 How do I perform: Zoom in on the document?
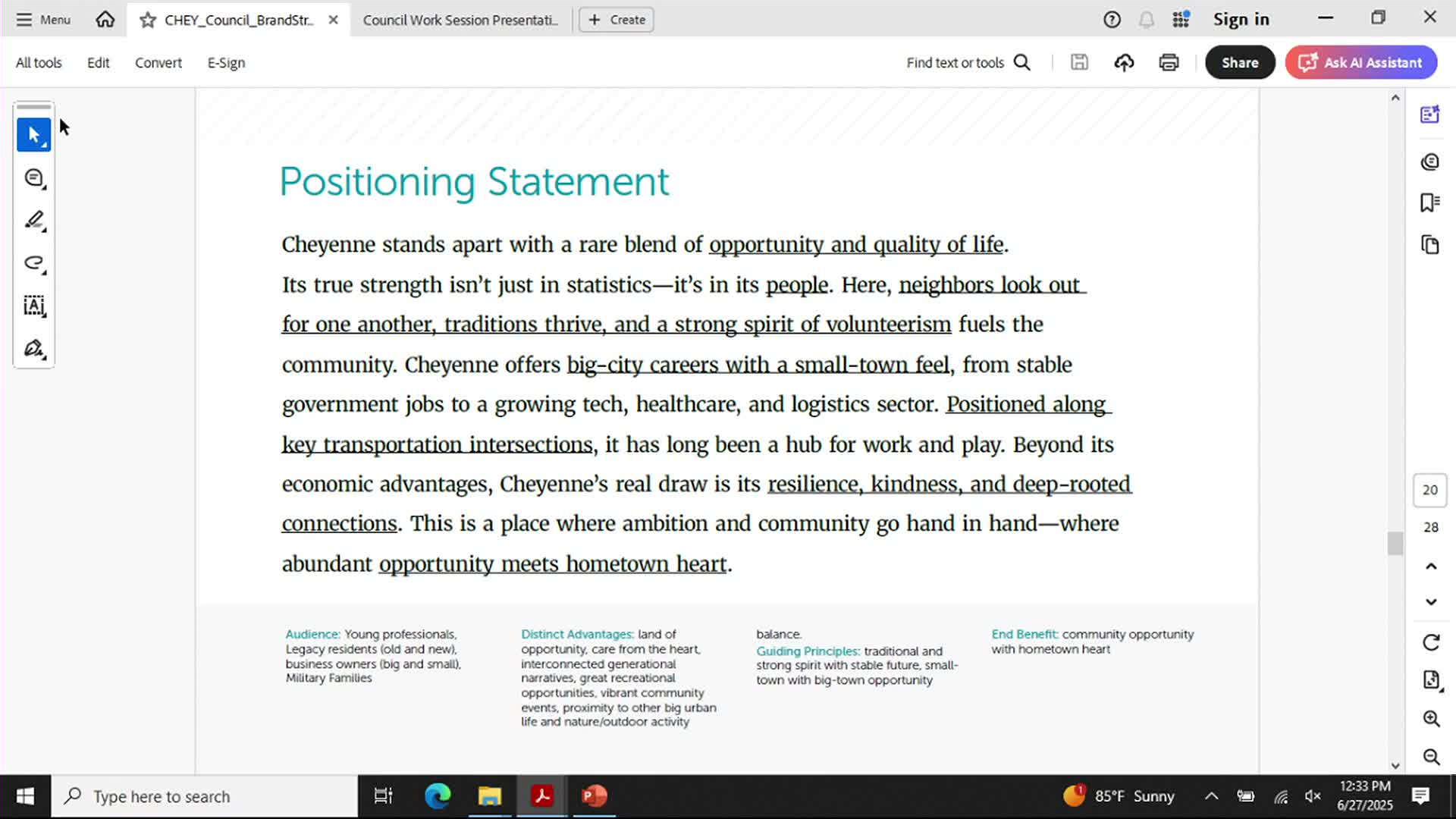[1430, 719]
